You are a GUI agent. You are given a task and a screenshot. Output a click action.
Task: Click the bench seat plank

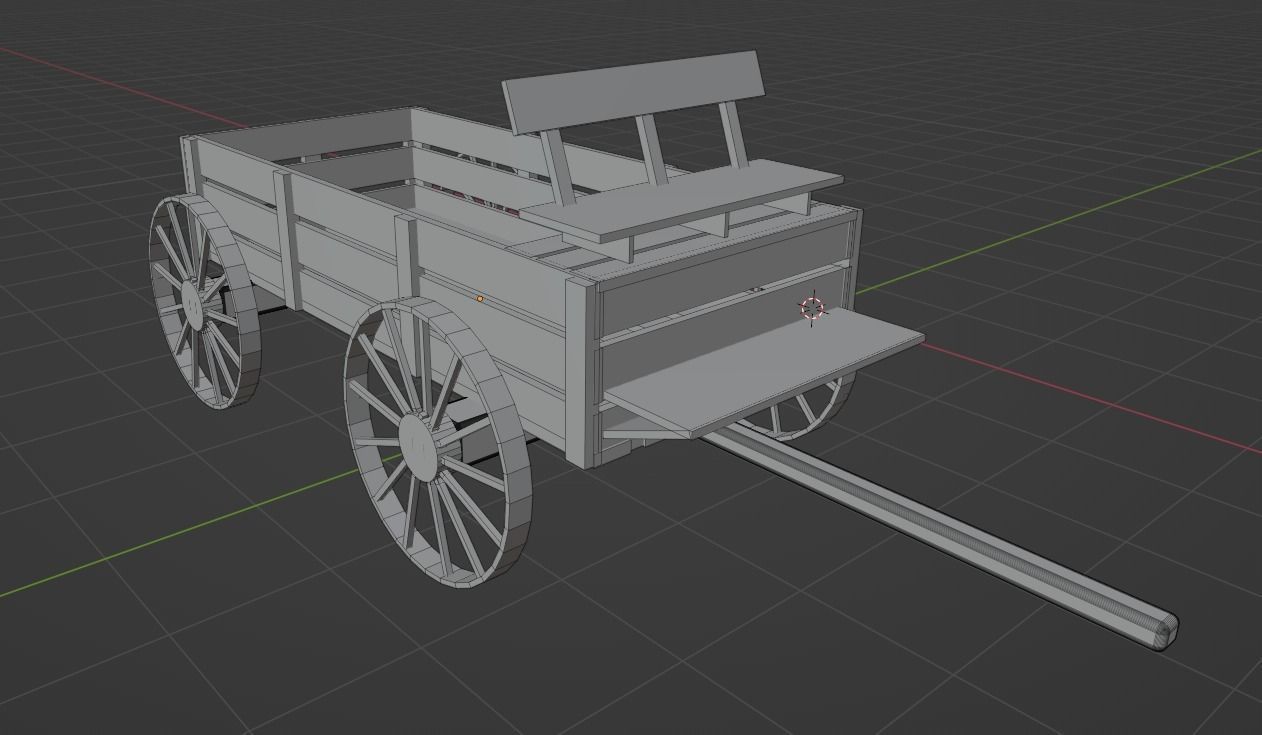tap(682, 201)
